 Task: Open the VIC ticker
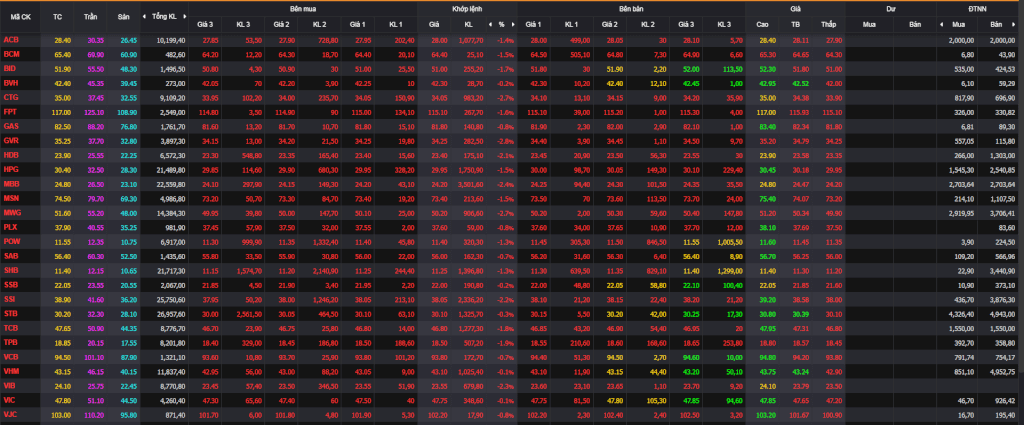tap(9, 400)
